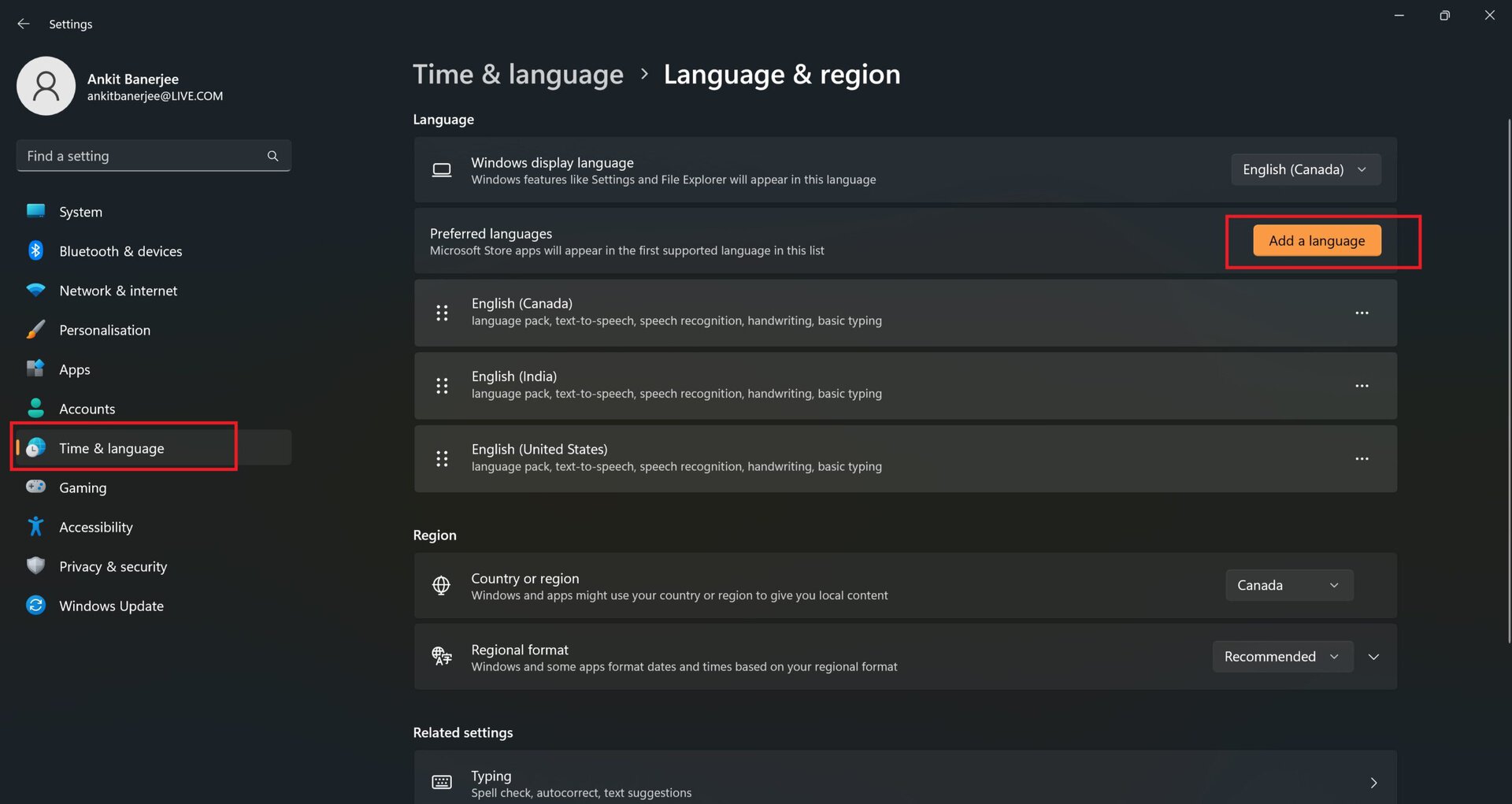
Task: Click the keyboard icon beside Typing
Action: [x=441, y=782]
